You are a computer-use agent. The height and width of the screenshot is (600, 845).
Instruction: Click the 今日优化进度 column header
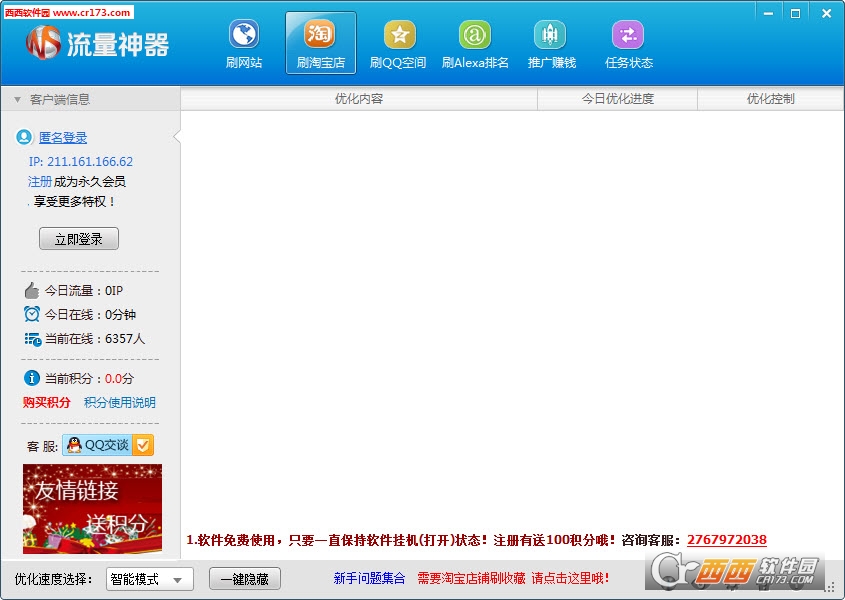(x=617, y=99)
